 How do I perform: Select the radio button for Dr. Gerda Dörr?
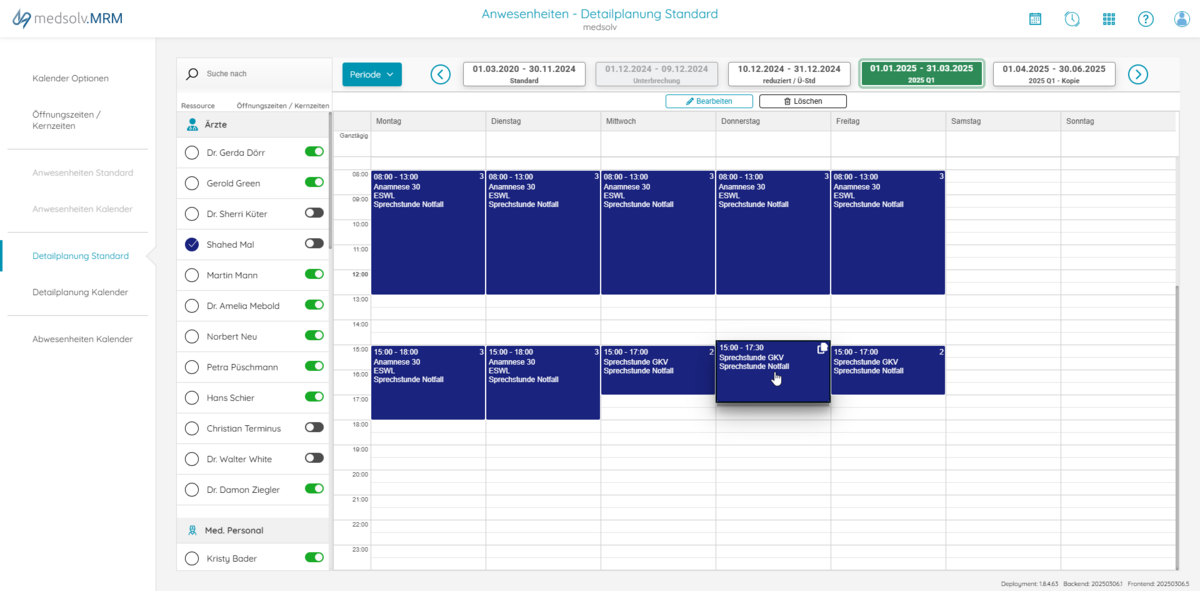click(x=192, y=152)
